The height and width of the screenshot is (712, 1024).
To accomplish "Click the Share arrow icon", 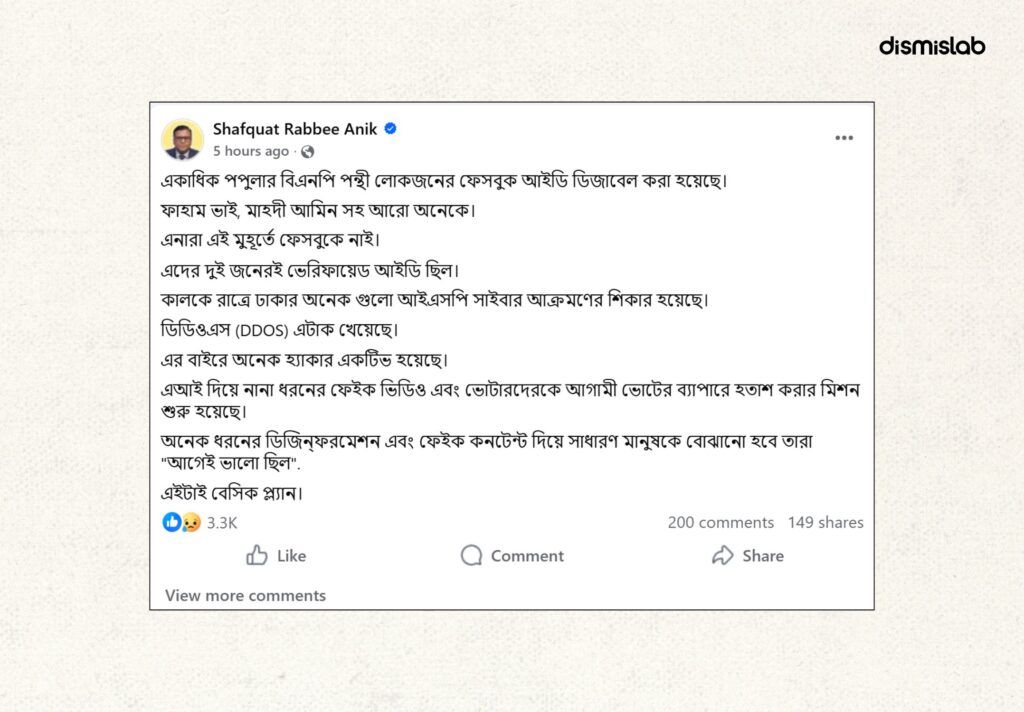I will (x=723, y=555).
